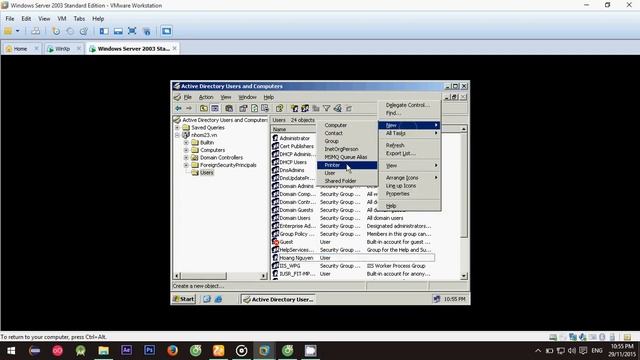The width and height of the screenshot is (640, 360).
Task: Click the VMware snapshot take icon
Action: point(56,31)
